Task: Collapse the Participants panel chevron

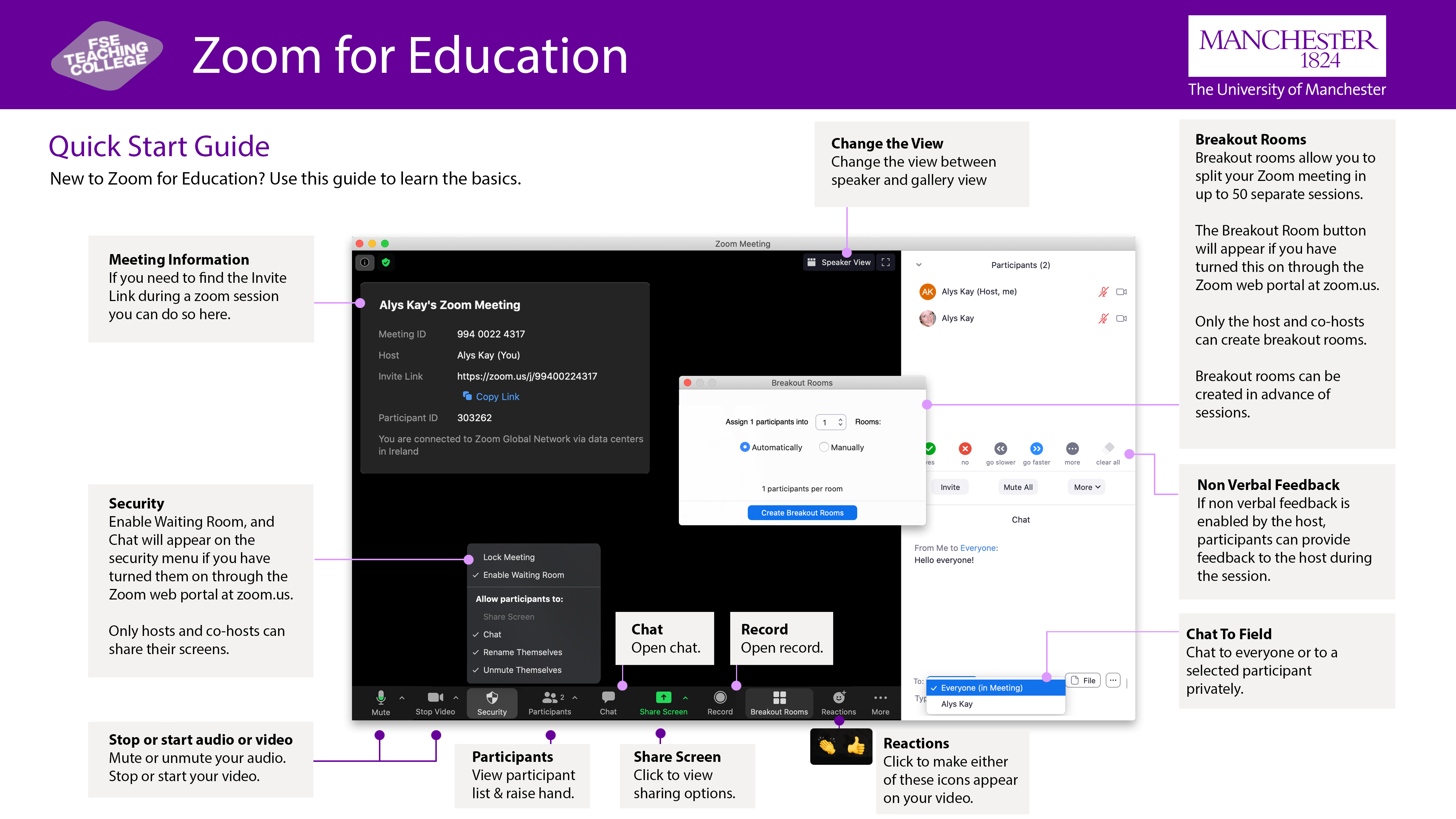Action: coord(919,265)
